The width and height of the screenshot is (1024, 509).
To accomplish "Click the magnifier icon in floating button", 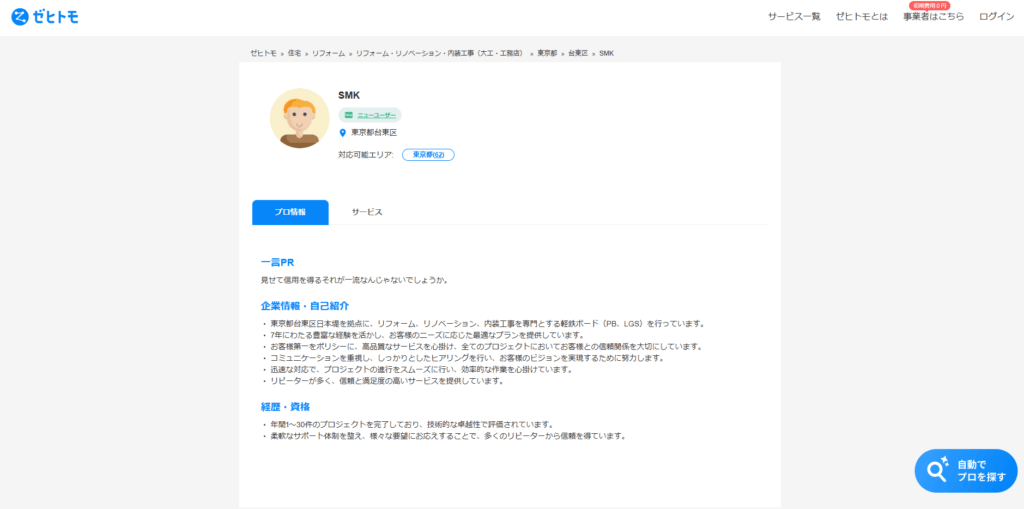I will (x=937, y=470).
